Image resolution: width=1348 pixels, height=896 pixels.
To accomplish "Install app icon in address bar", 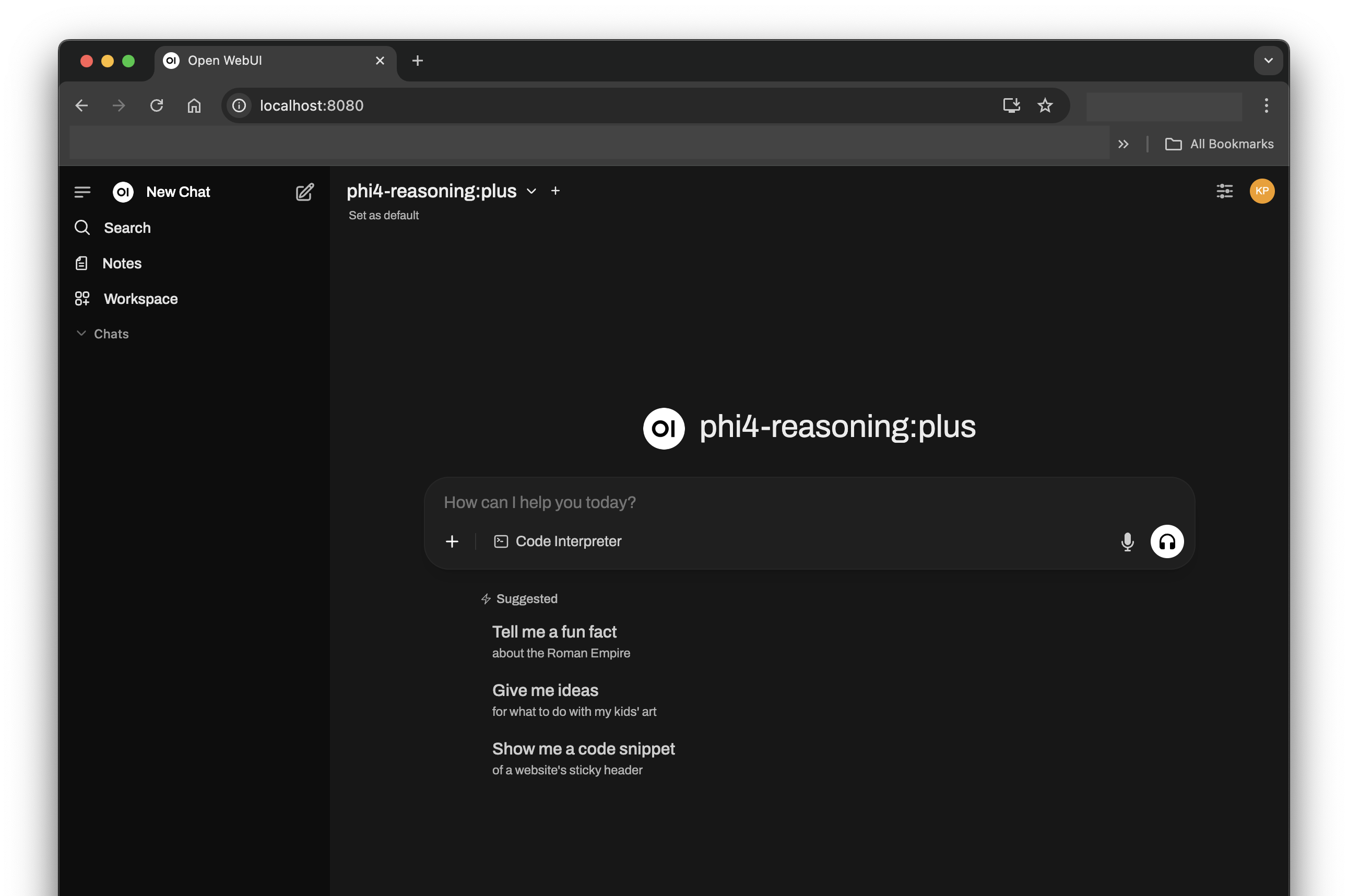I will click(x=1011, y=105).
